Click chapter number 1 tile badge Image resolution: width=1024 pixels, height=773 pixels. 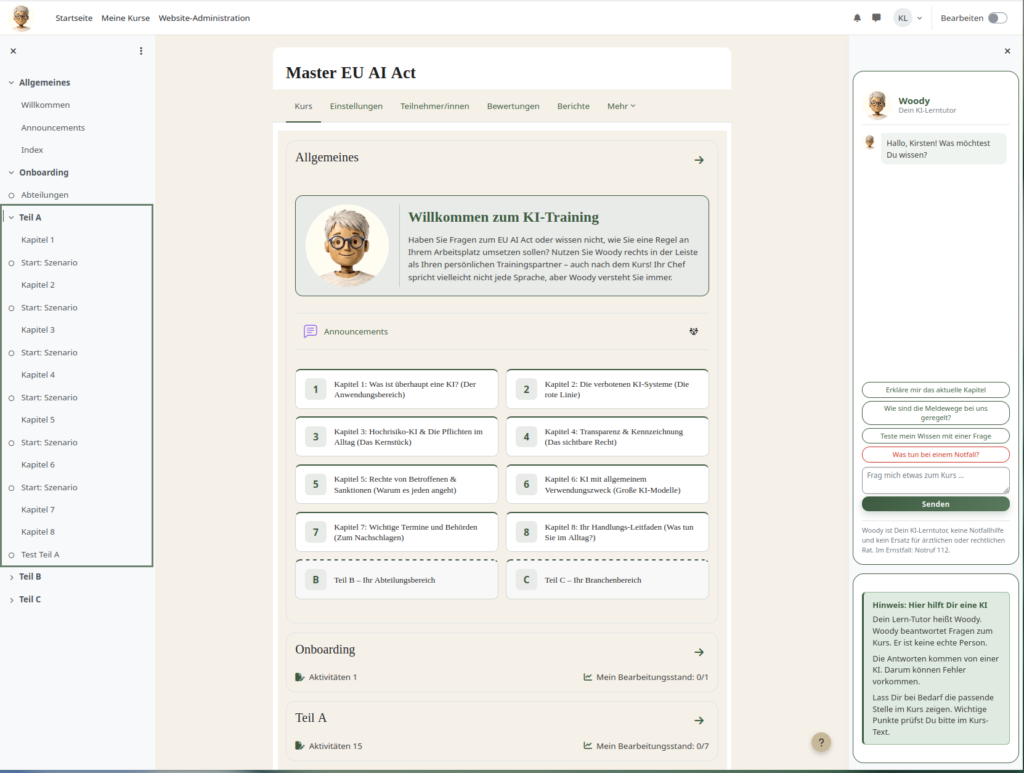click(x=315, y=390)
